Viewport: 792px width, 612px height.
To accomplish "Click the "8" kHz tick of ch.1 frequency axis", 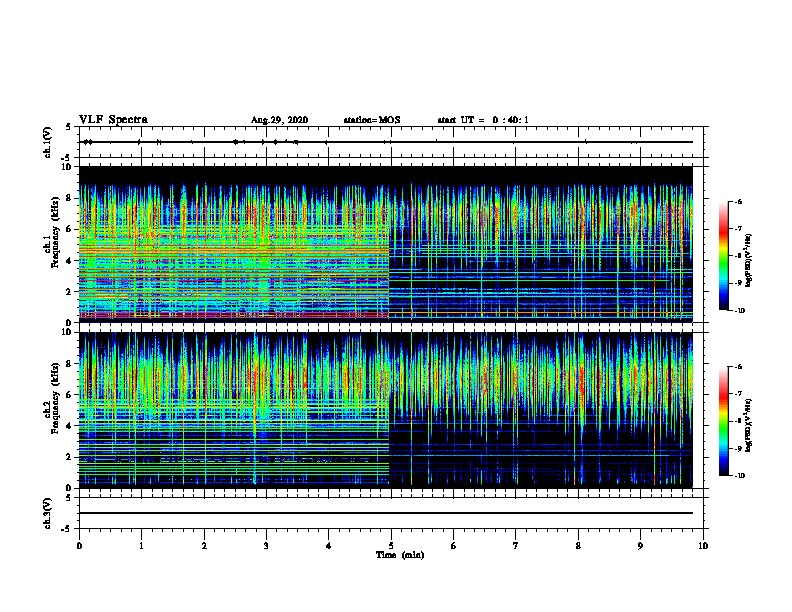I will tap(71, 198).
